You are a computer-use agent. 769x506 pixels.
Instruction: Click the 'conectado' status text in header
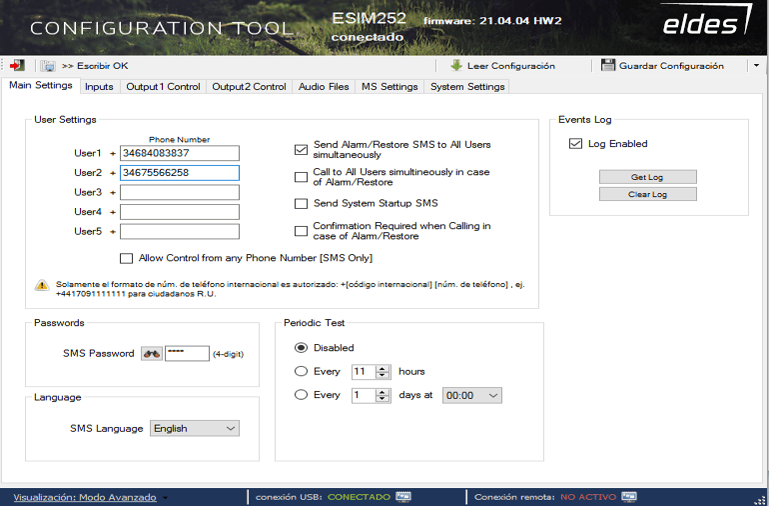[x=367, y=37]
